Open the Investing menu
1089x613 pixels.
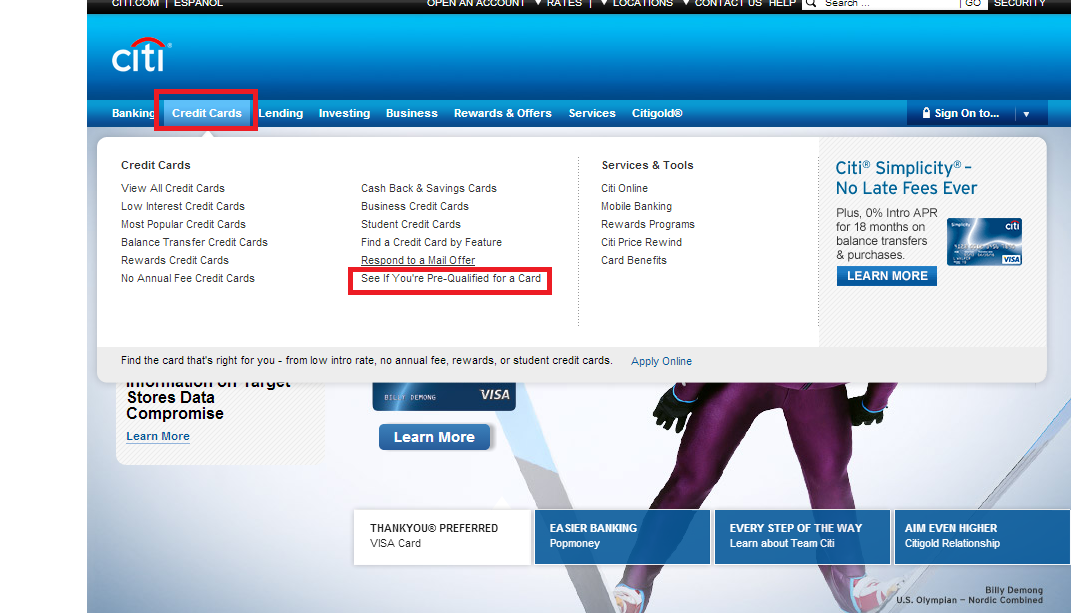pyautogui.click(x=344, y=113)
